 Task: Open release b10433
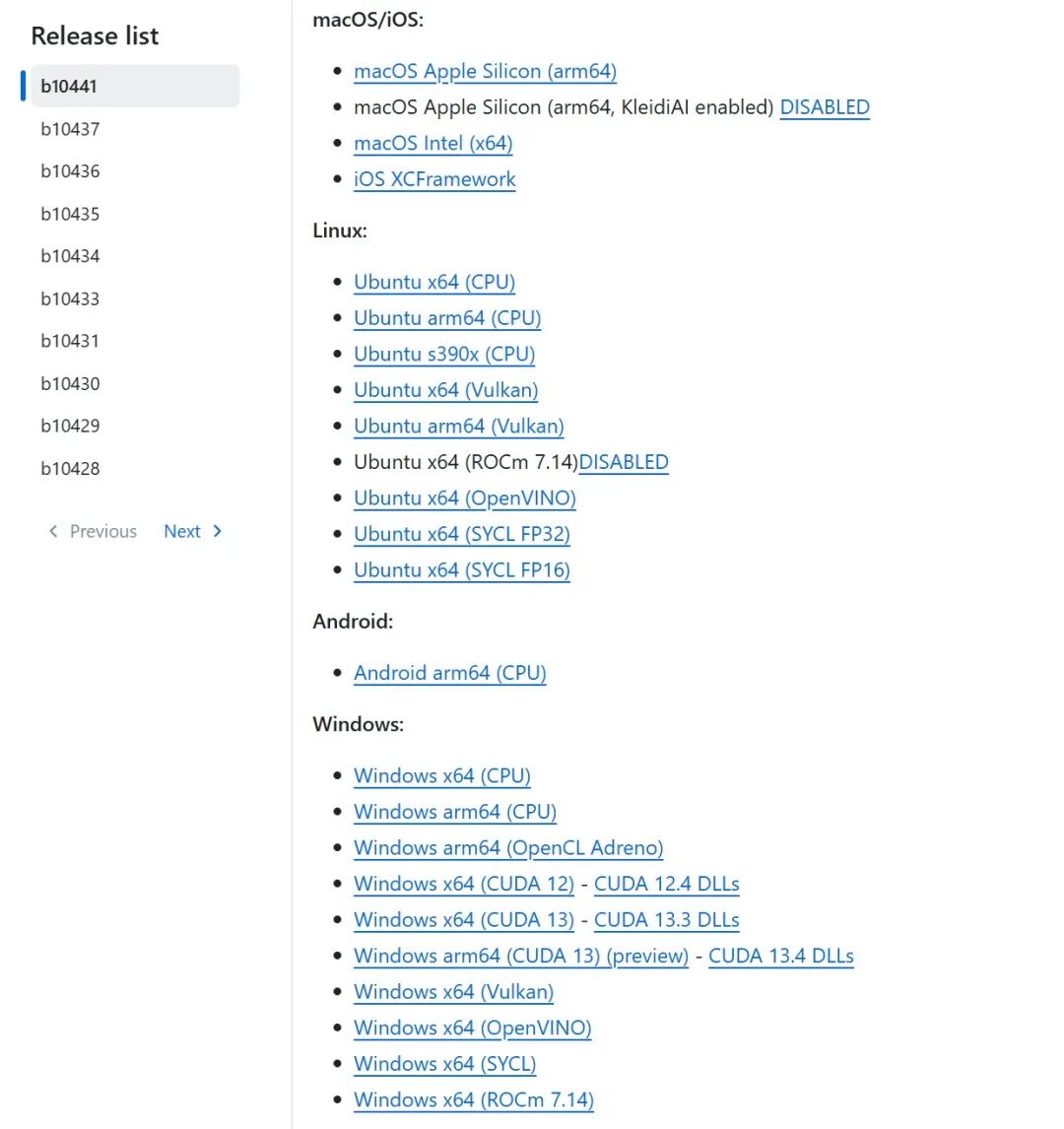(x=70, y=299)
